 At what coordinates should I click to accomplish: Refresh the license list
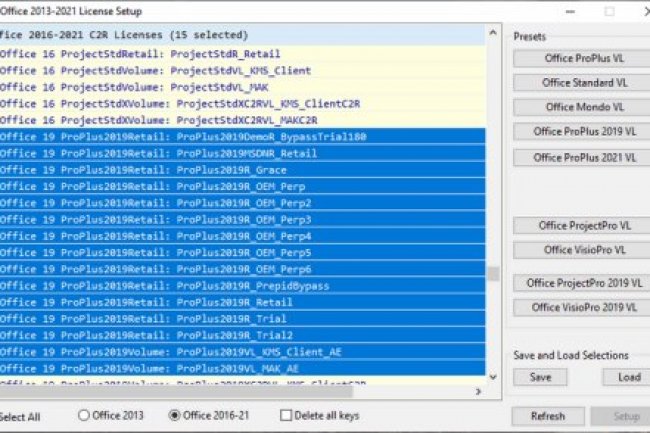(x=547, y=416)
